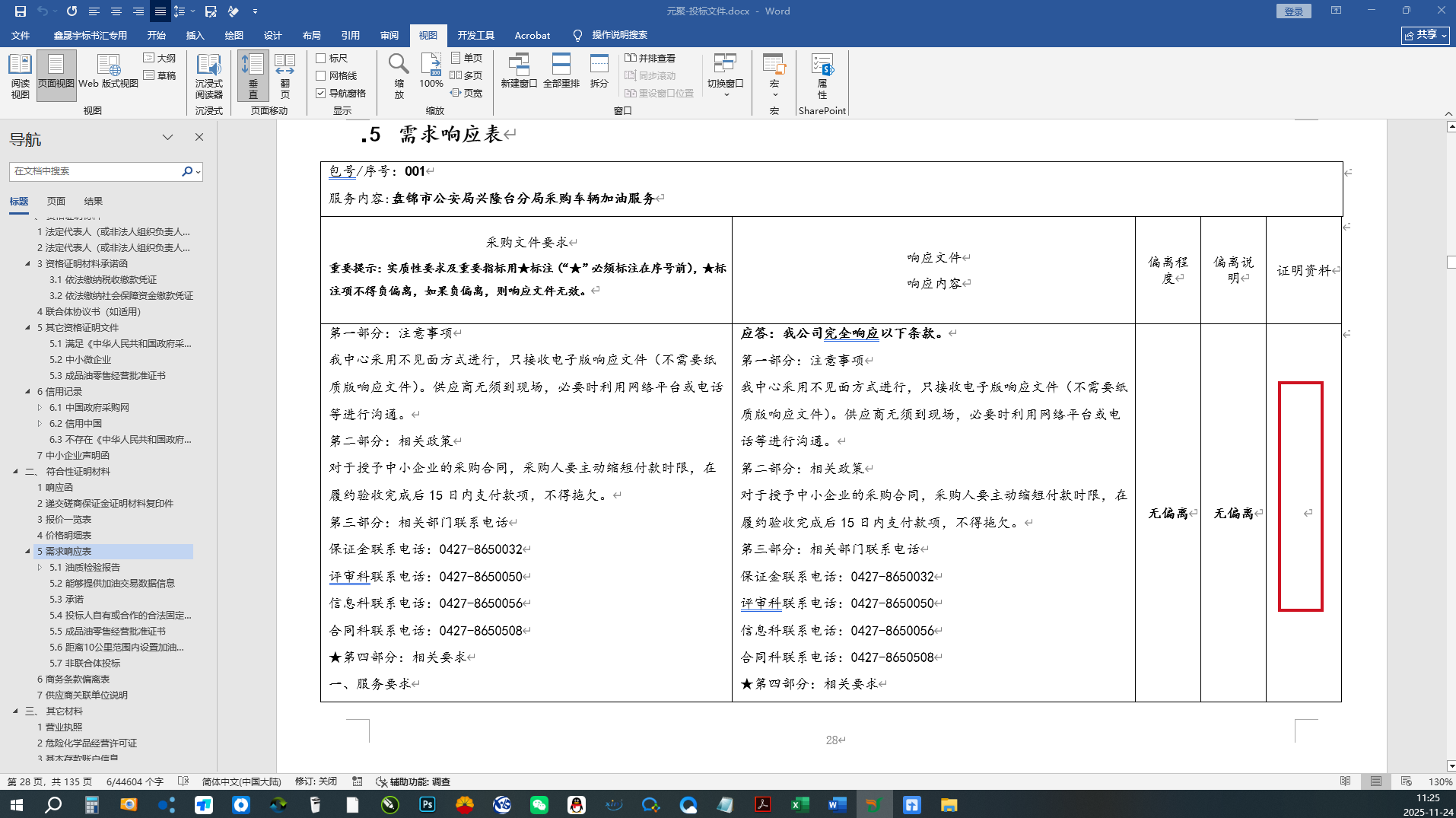Open 沉浸式阅读器 immersive reader

[208, 76]
